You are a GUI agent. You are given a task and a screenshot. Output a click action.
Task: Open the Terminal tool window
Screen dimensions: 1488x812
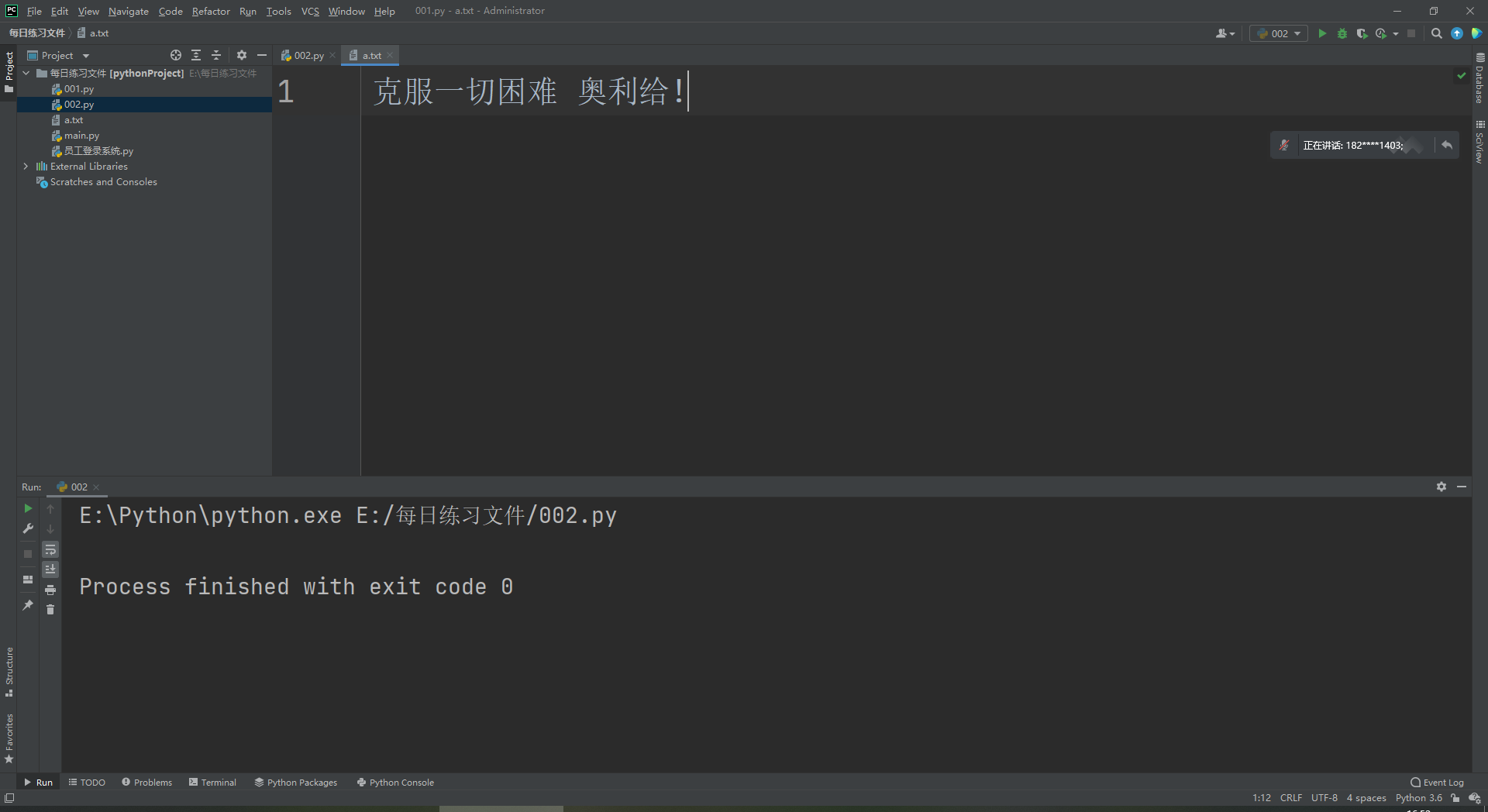212,783
